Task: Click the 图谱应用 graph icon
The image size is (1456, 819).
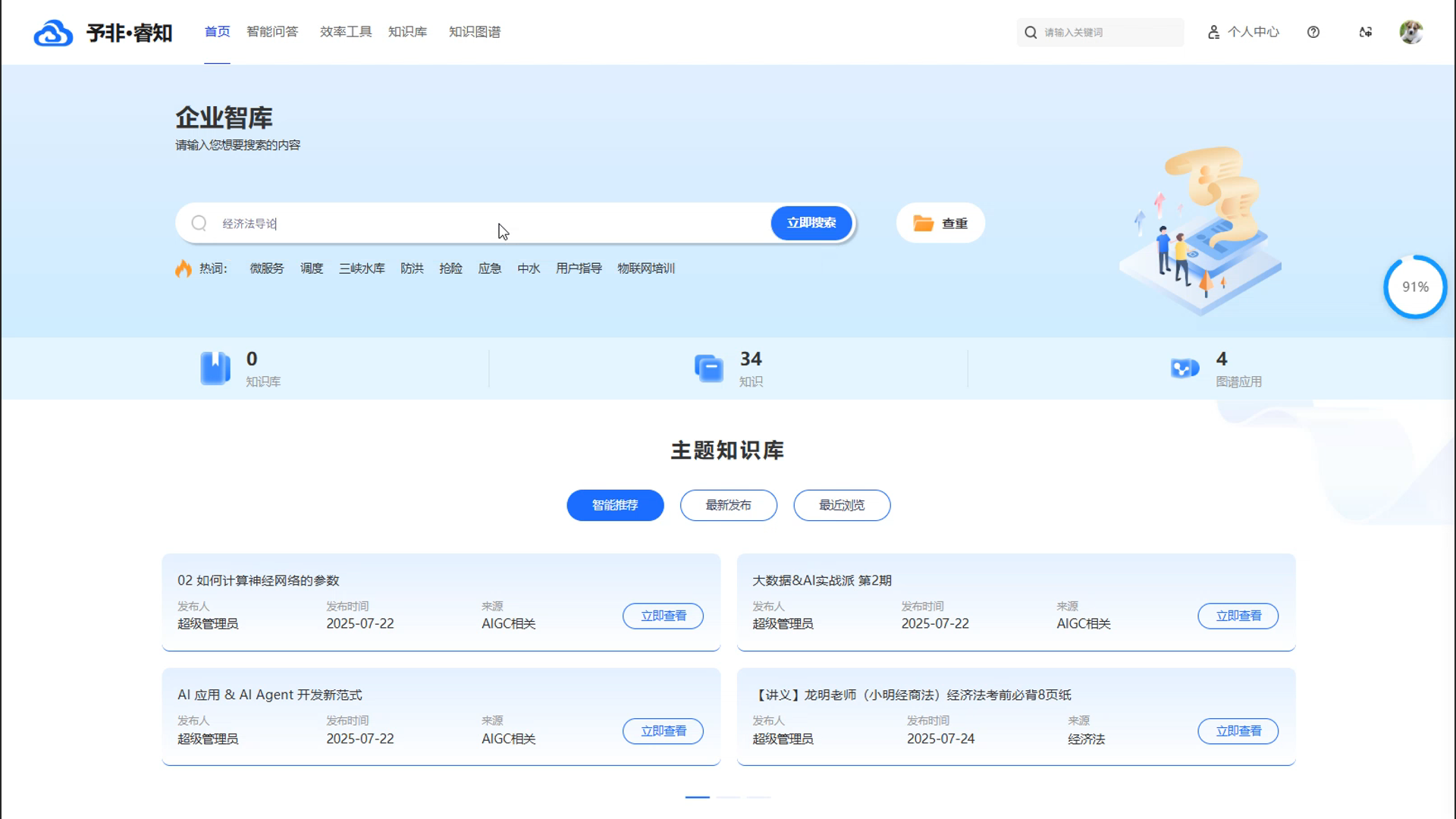Action: coord(1185,368)
